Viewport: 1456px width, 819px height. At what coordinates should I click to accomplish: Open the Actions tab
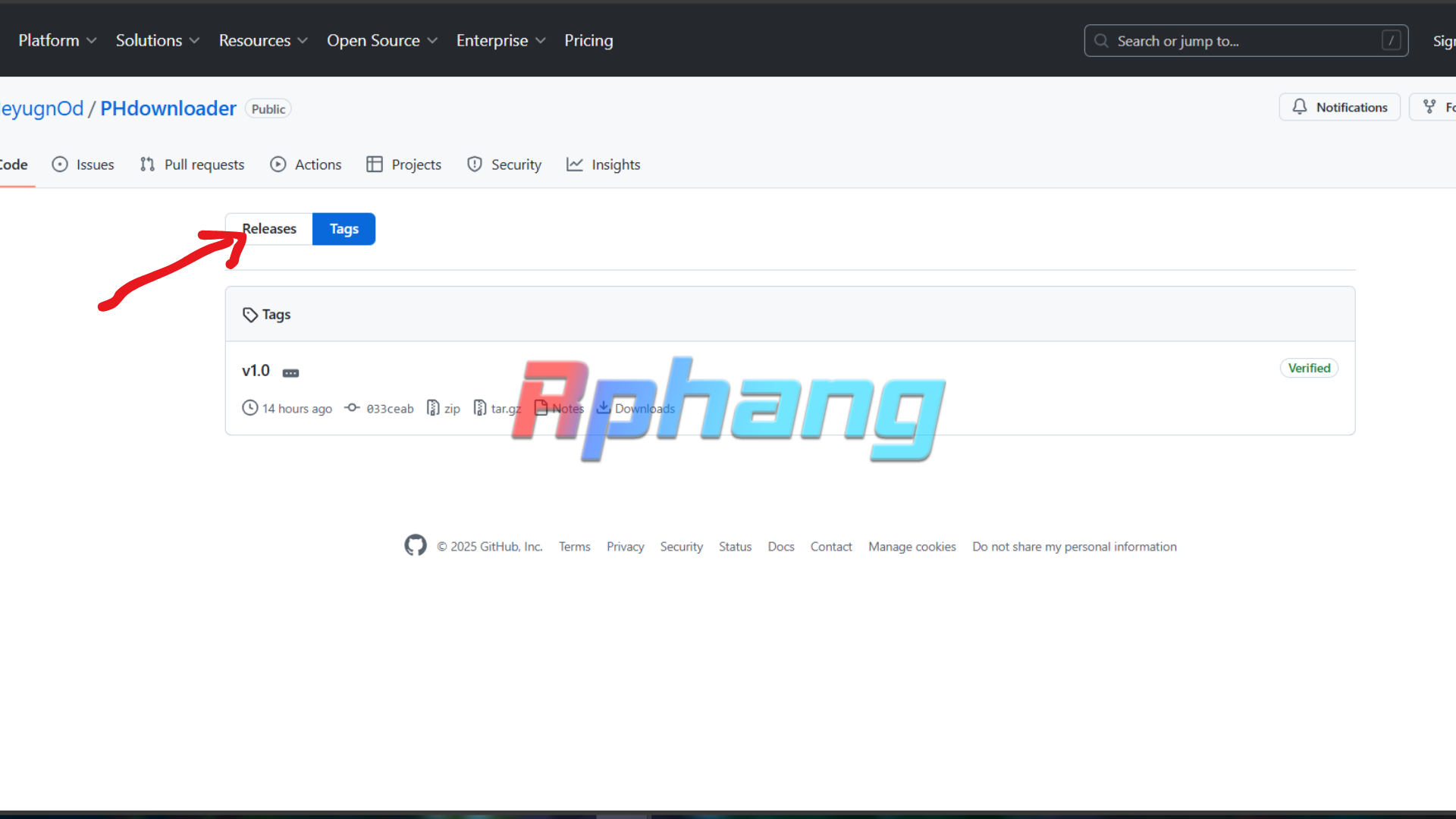(x=306, y=165)
